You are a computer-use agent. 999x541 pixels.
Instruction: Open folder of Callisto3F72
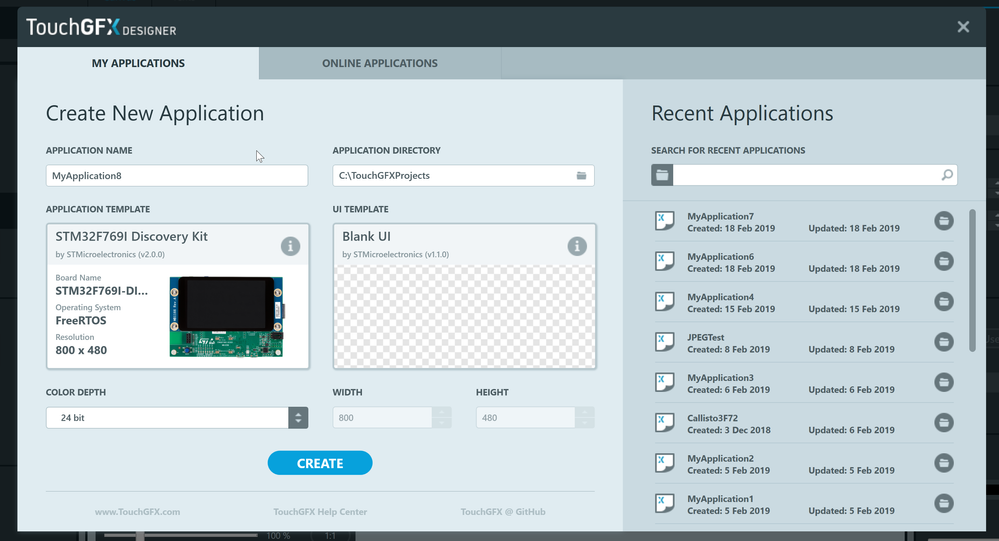pyautogui.click(x=944, y=422)
